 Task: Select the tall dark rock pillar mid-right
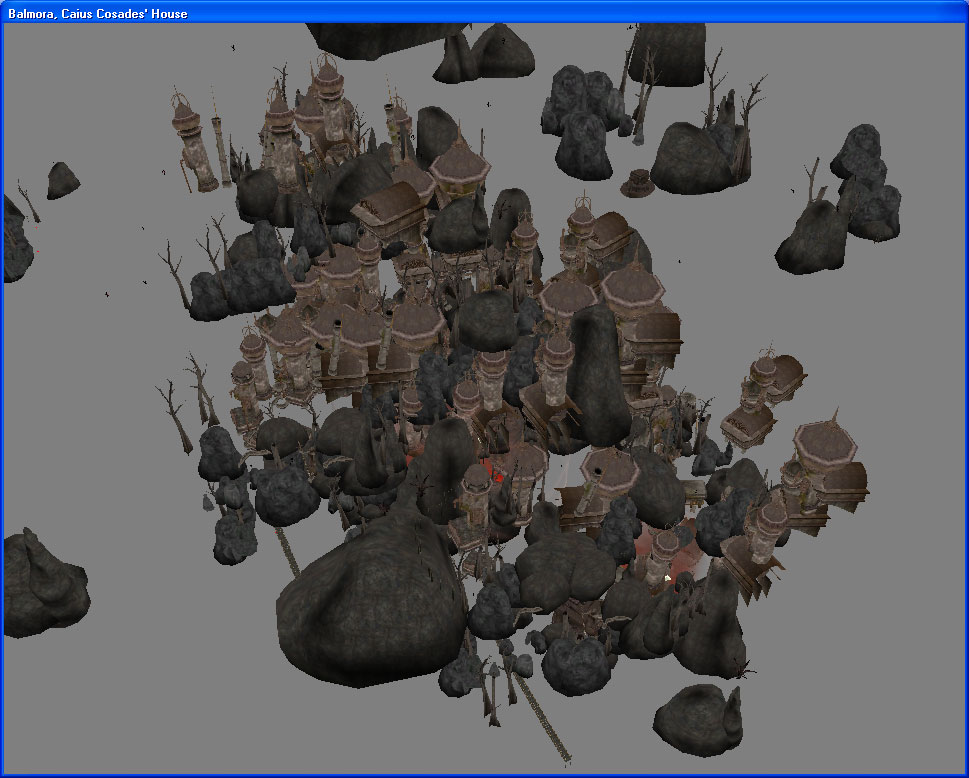tap(598, 375)
